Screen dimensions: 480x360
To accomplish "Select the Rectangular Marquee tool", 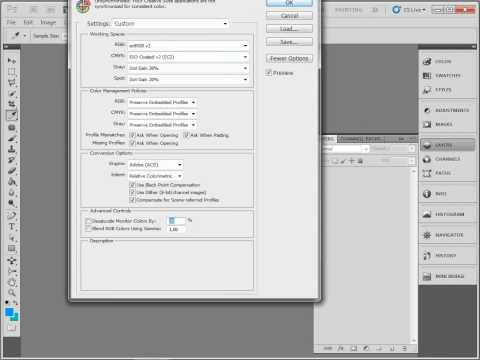I will (x=12, y=72).
